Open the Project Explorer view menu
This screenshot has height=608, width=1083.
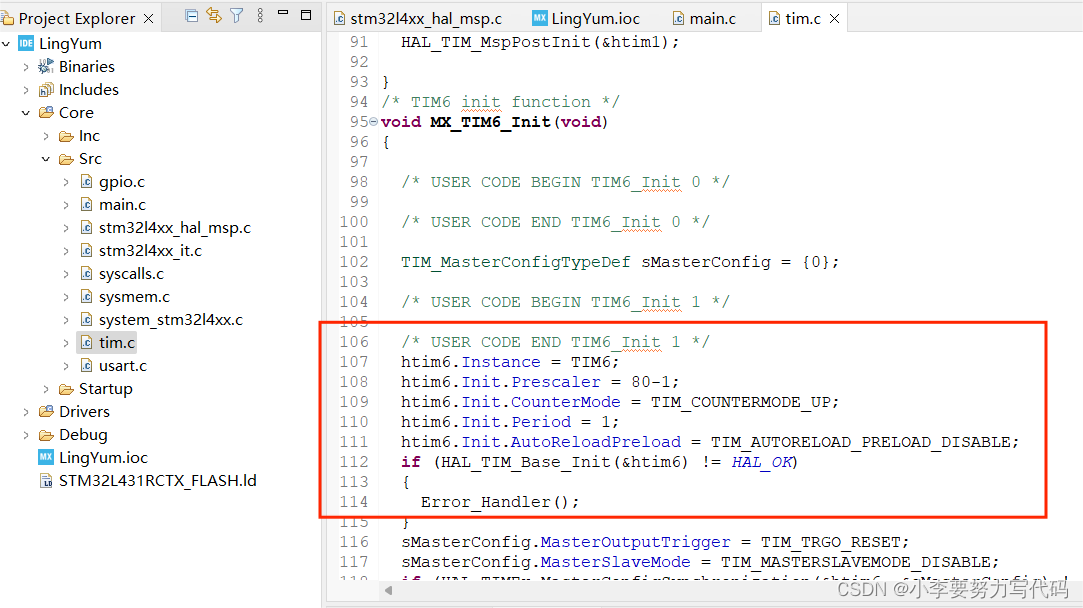[x=260, y=14]
